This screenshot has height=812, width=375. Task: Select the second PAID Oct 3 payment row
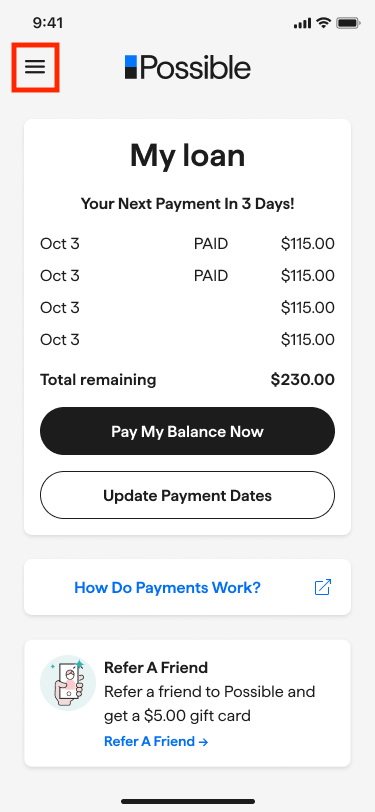click(188, 276)
